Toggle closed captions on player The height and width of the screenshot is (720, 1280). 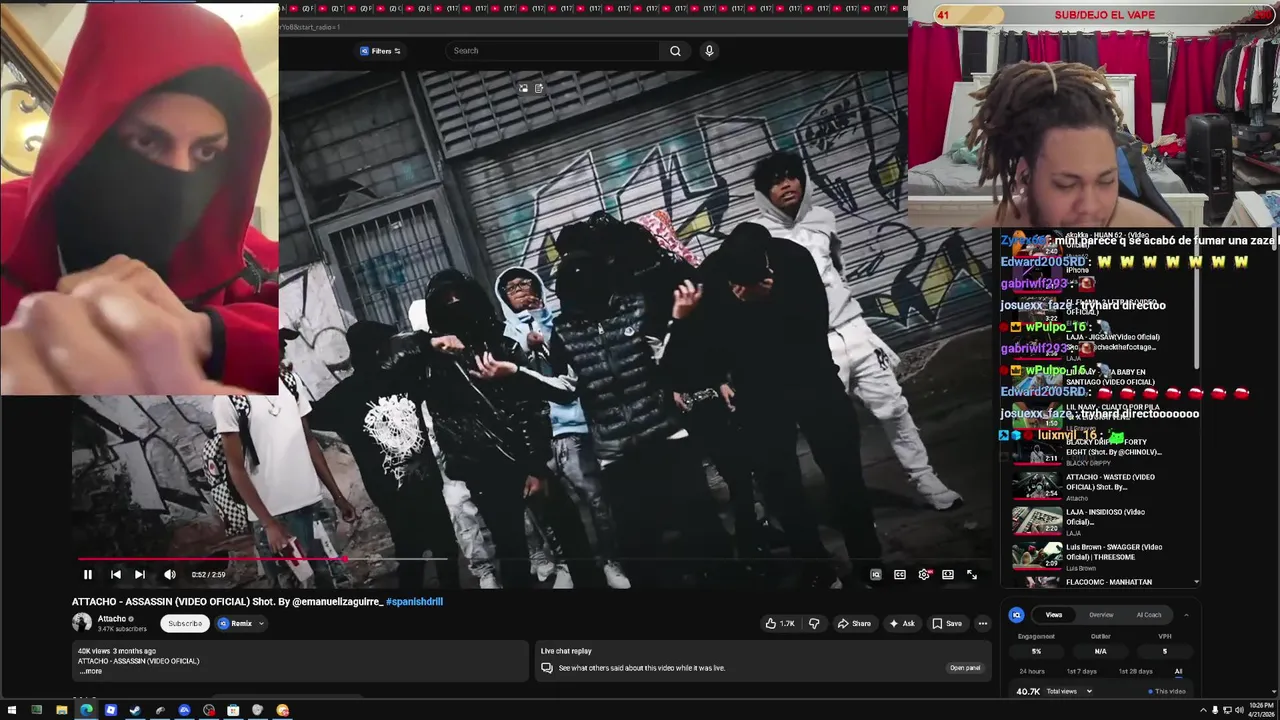point(900,575)
